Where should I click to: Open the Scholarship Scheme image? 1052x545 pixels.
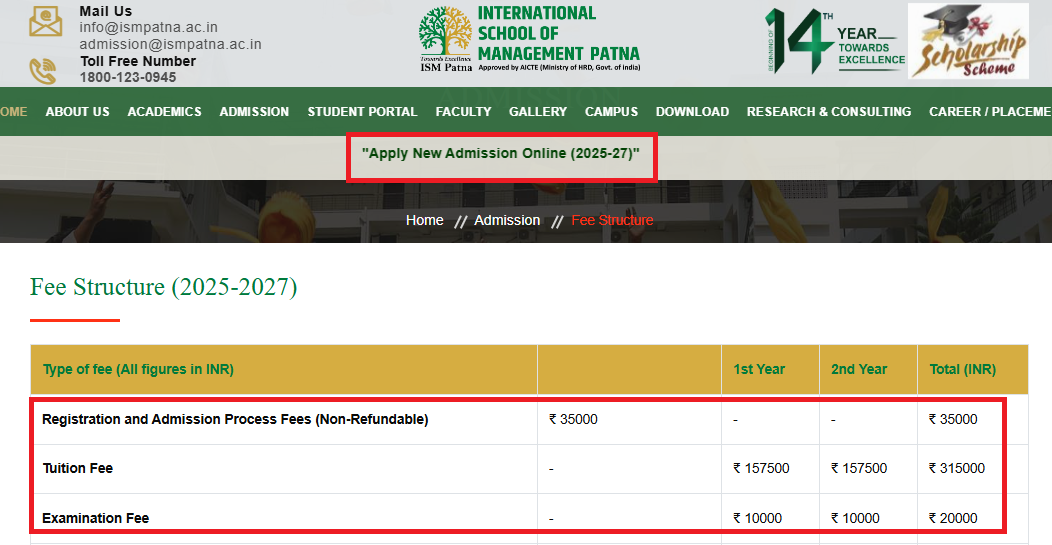(x=968, y=42)
